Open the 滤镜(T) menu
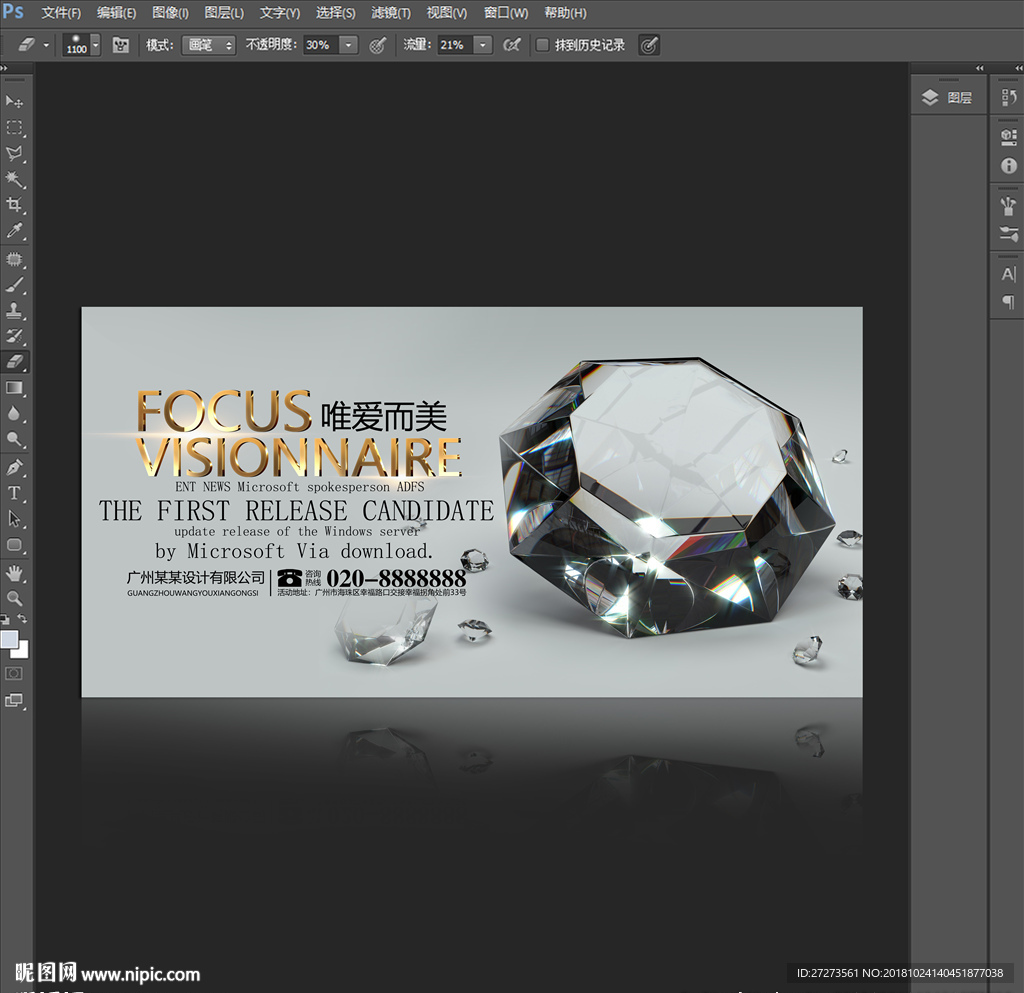This screenshot has height=993, width=1024. 391,13
